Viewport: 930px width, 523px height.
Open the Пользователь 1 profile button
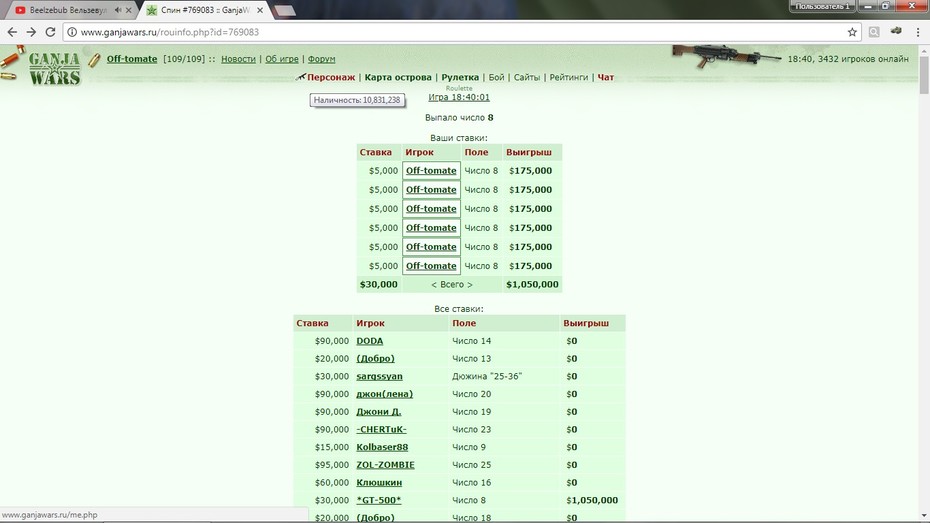coord(822,7)
